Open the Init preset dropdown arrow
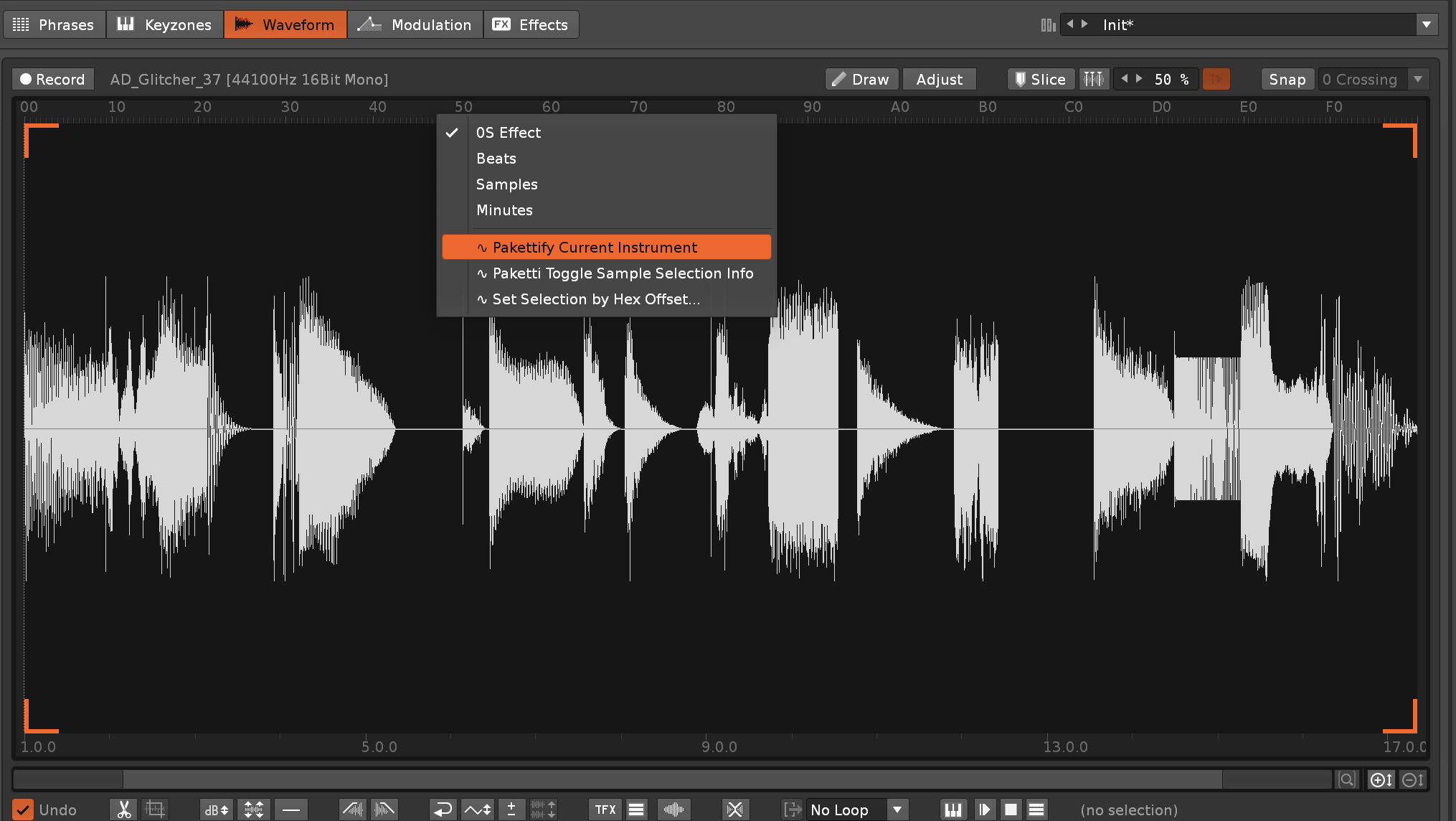The image size is (1456, 821). [1426, 24]
